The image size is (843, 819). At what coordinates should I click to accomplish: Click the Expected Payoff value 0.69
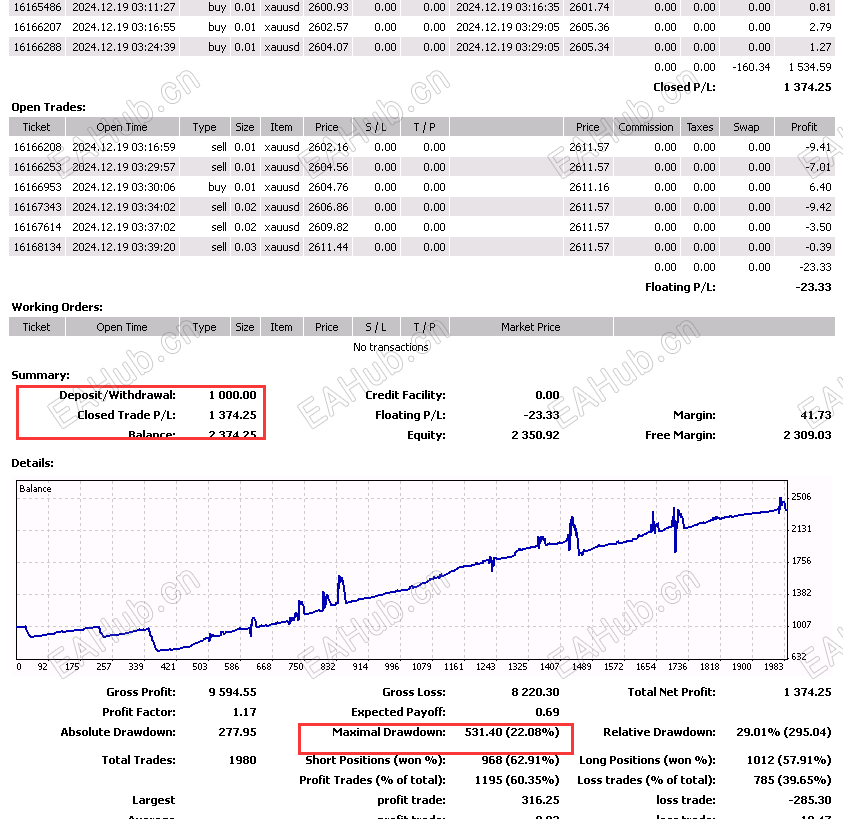coord(547,711)
